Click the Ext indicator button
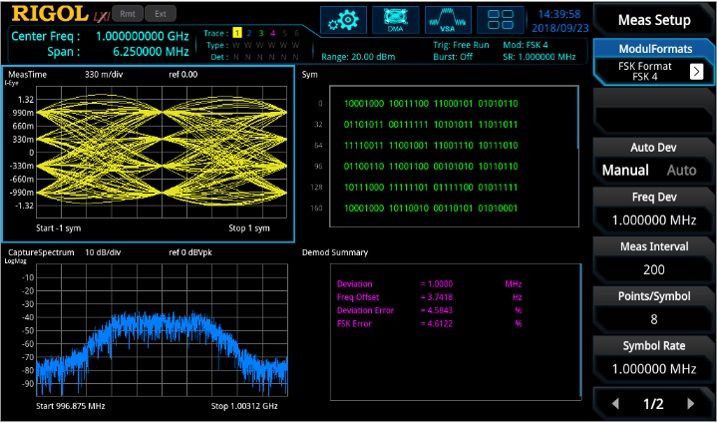The height and width of the screenshot is (423, 717). pyautogui.click(x=160, y=14)
